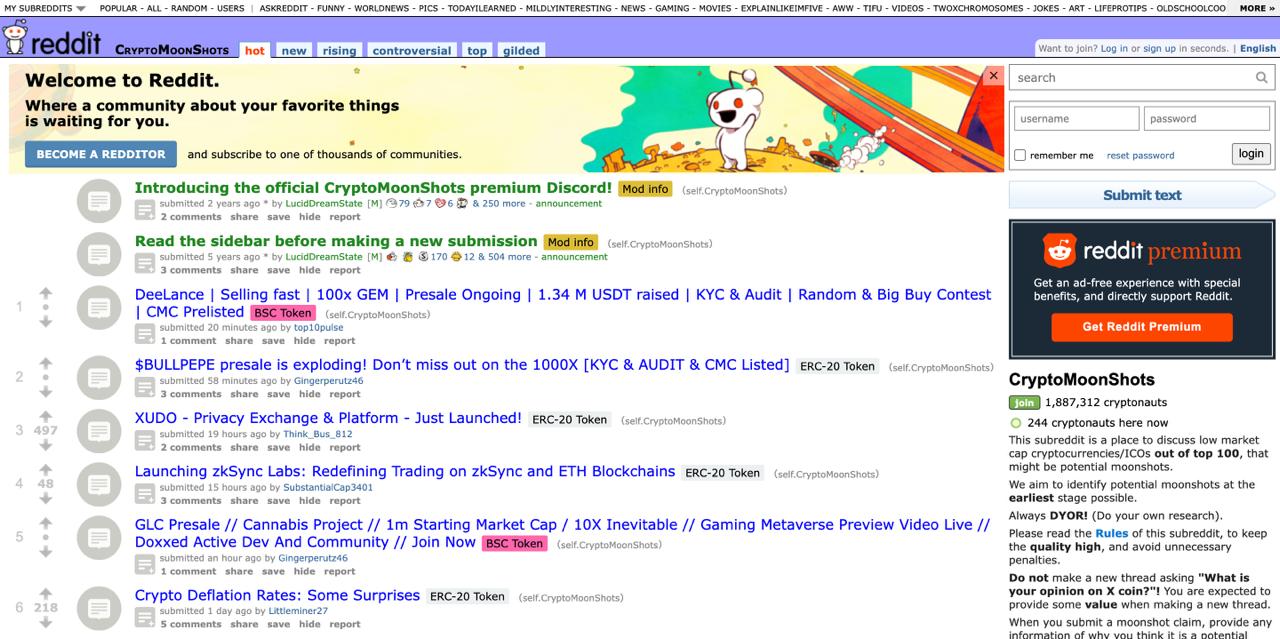Click the BECOME A REDDITOR button
This screenshot has height=639, width=1280.
pos(101,154)
